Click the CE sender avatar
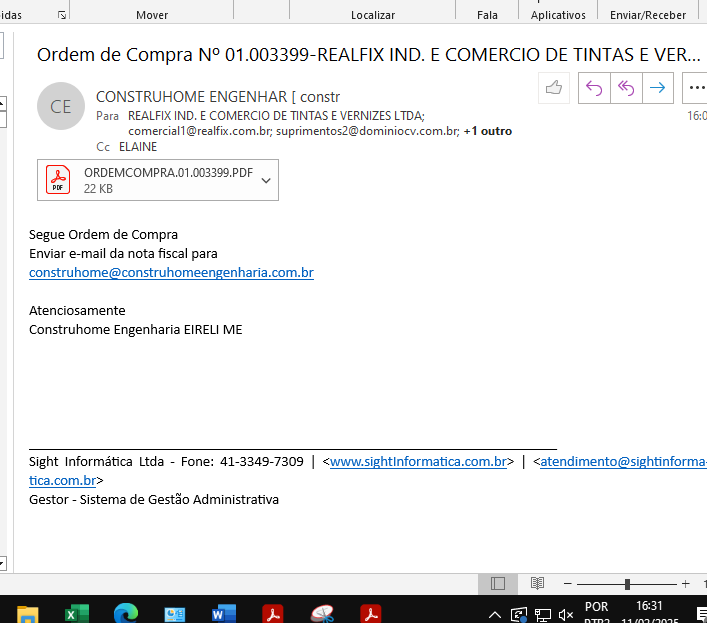The image size is (707, 623). (x=60, y=106)
